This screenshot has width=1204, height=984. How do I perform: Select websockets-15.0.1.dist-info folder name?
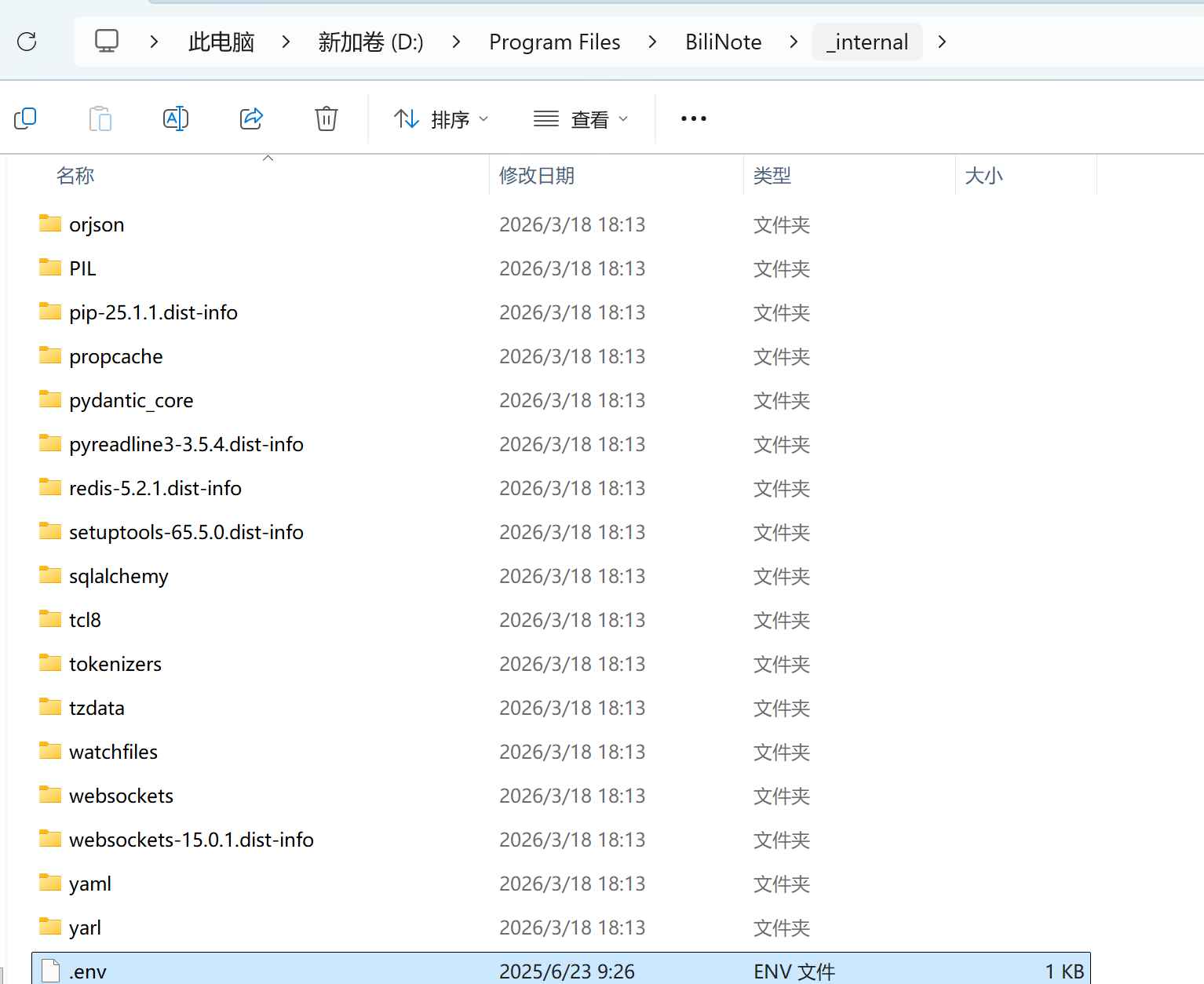click(x=192, y=840)
